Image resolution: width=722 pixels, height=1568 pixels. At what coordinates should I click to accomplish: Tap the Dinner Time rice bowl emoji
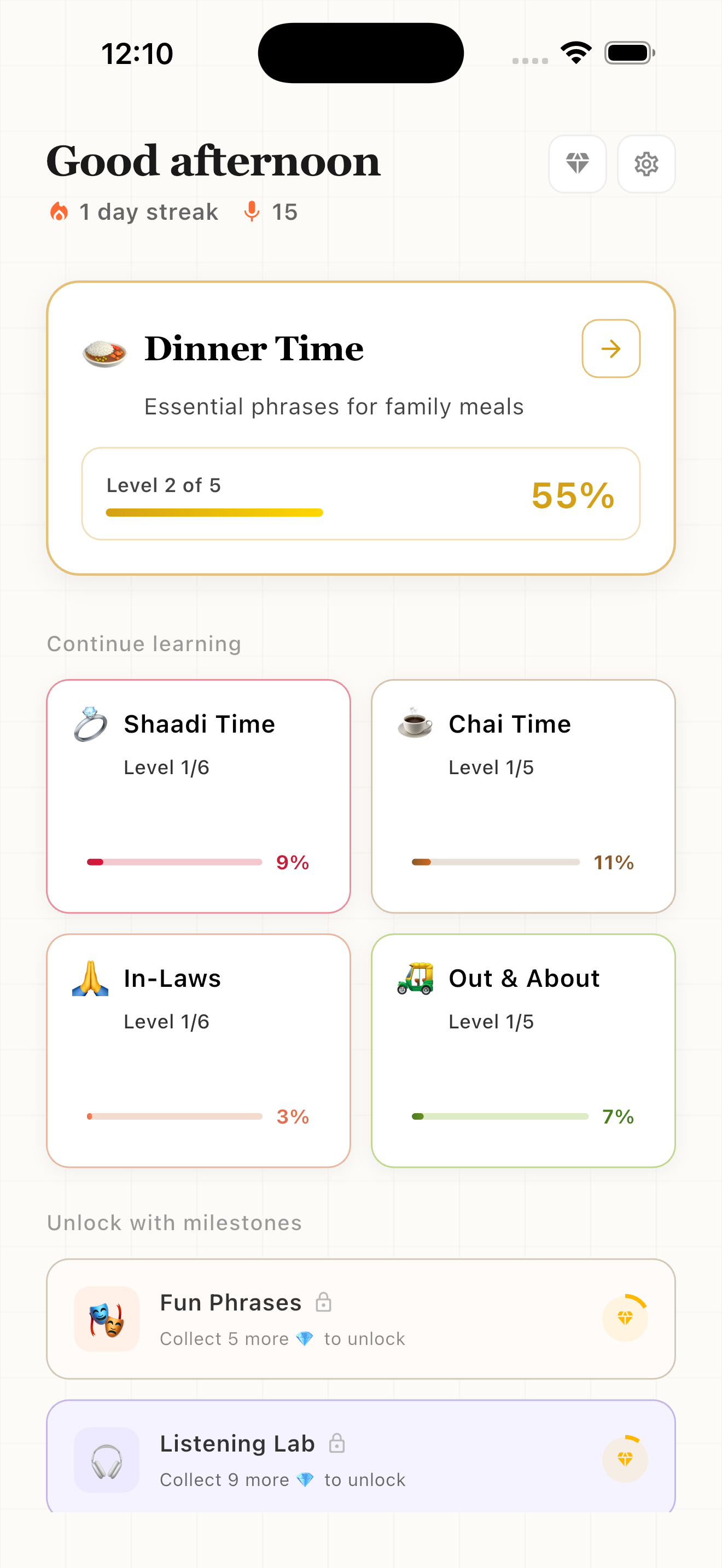pyautogui.click(x=104, y=352)
